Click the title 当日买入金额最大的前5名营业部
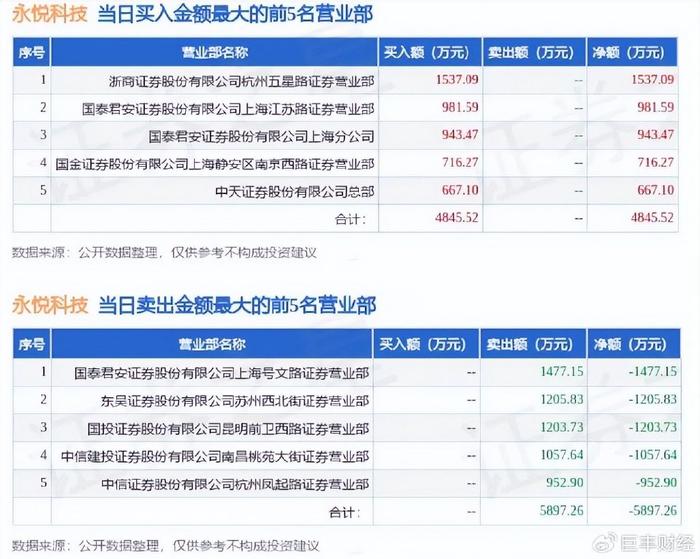700x559 pixels. (x=235, y=14)
